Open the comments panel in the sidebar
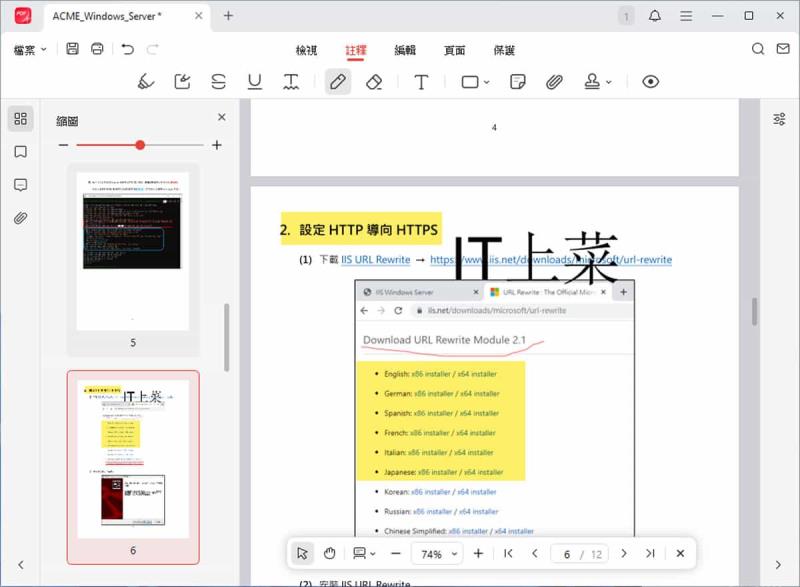This screenshot has width=800, height=587. click(20, 184)
